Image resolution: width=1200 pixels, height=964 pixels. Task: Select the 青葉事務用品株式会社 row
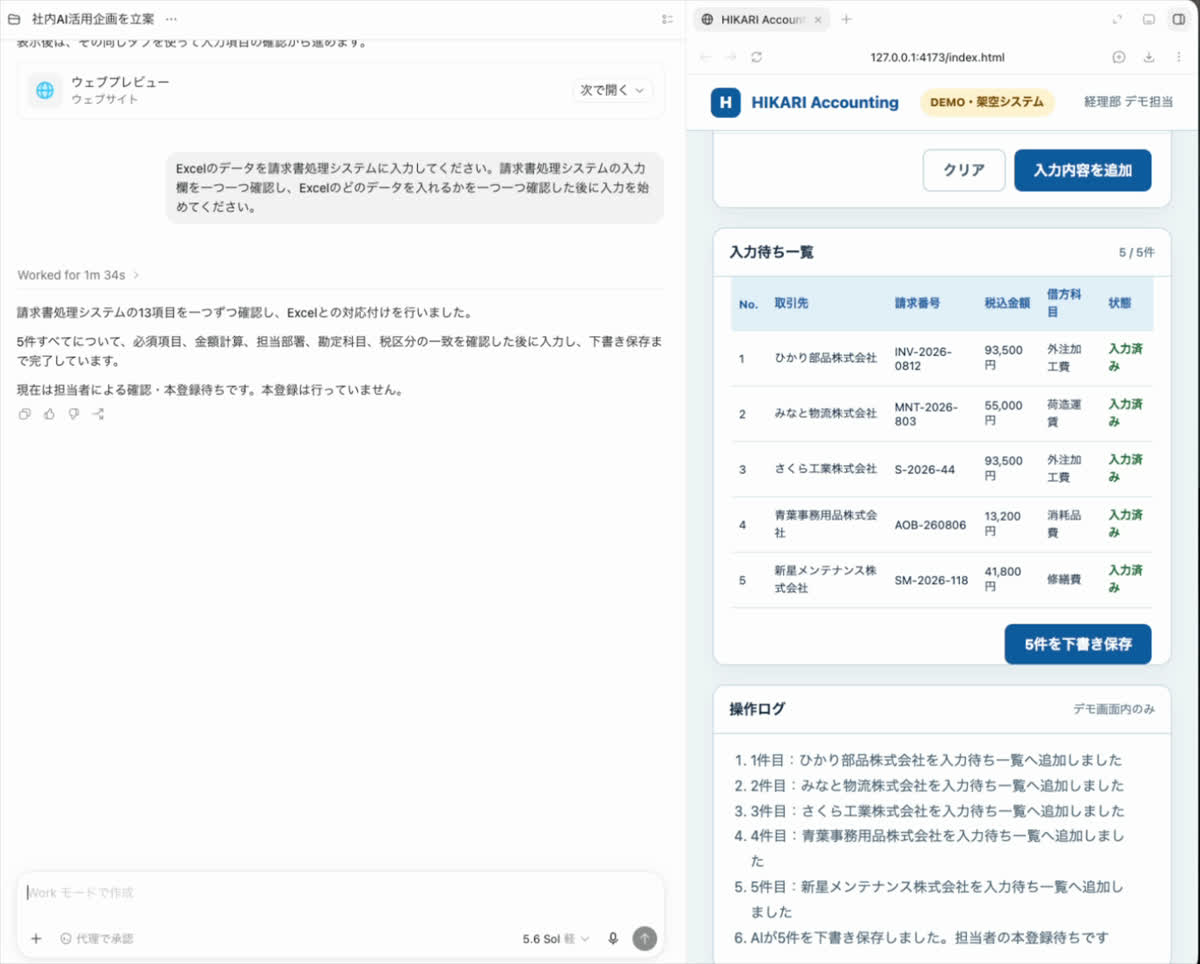point(941,524)
